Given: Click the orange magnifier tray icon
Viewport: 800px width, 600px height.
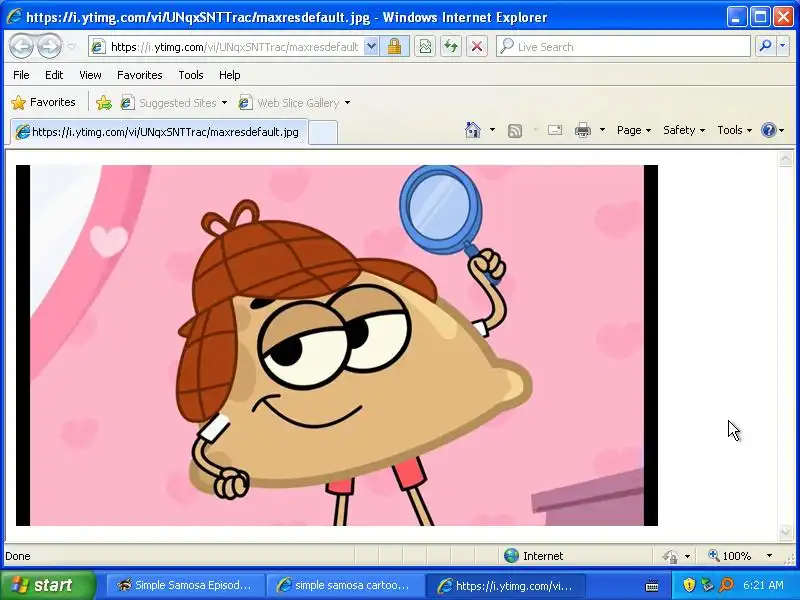Looking at the screenshot, I should [726, 585].
